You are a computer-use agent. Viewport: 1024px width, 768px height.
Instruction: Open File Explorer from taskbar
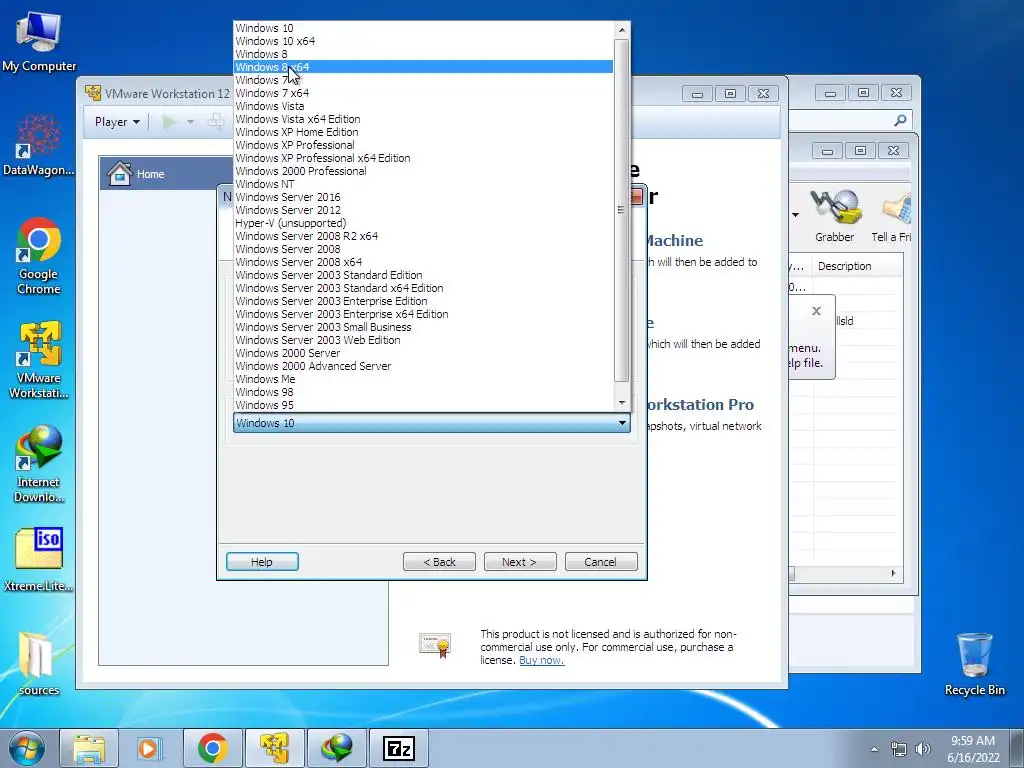[x=89, y=748]
